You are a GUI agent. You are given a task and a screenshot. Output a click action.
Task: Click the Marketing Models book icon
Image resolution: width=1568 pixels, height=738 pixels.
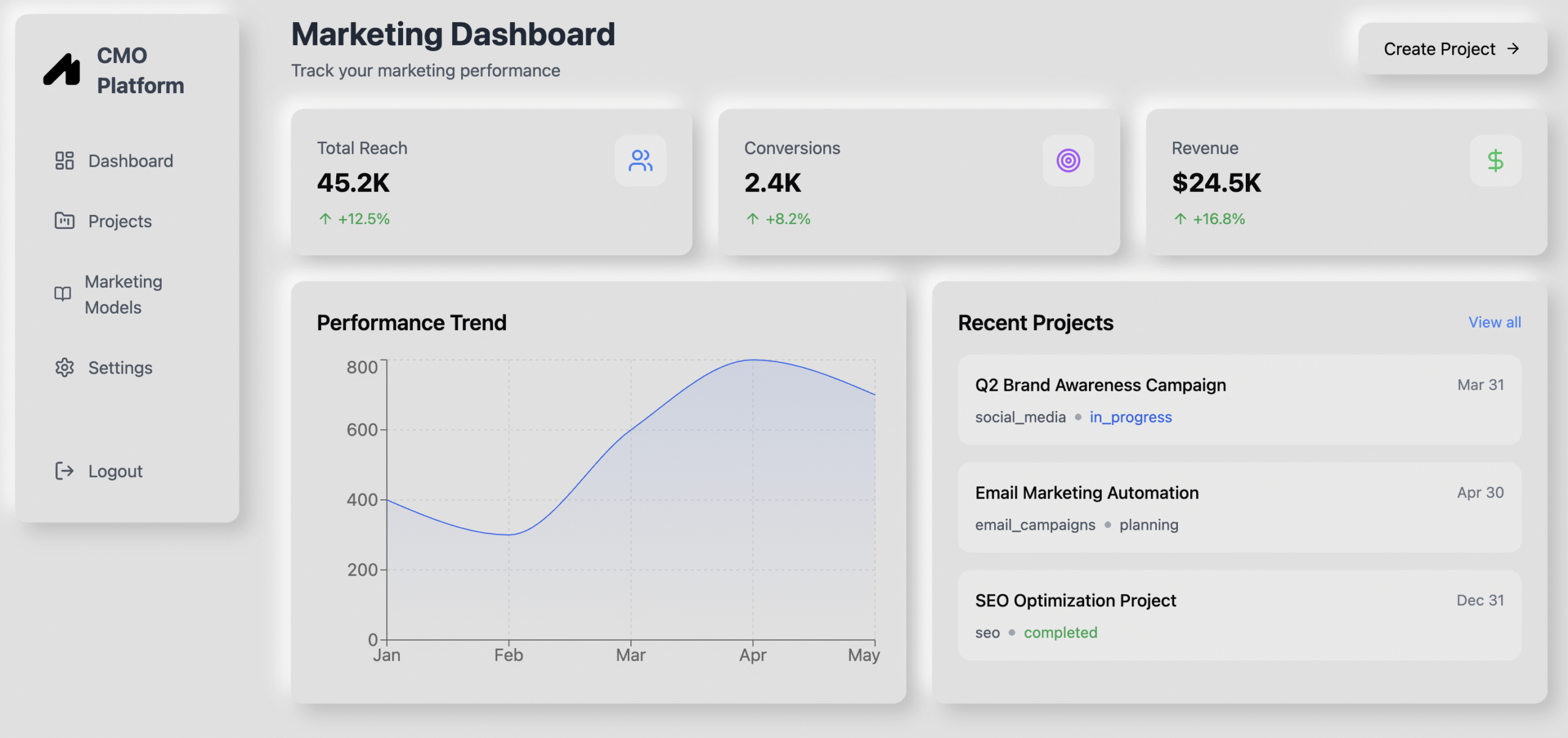62,294
